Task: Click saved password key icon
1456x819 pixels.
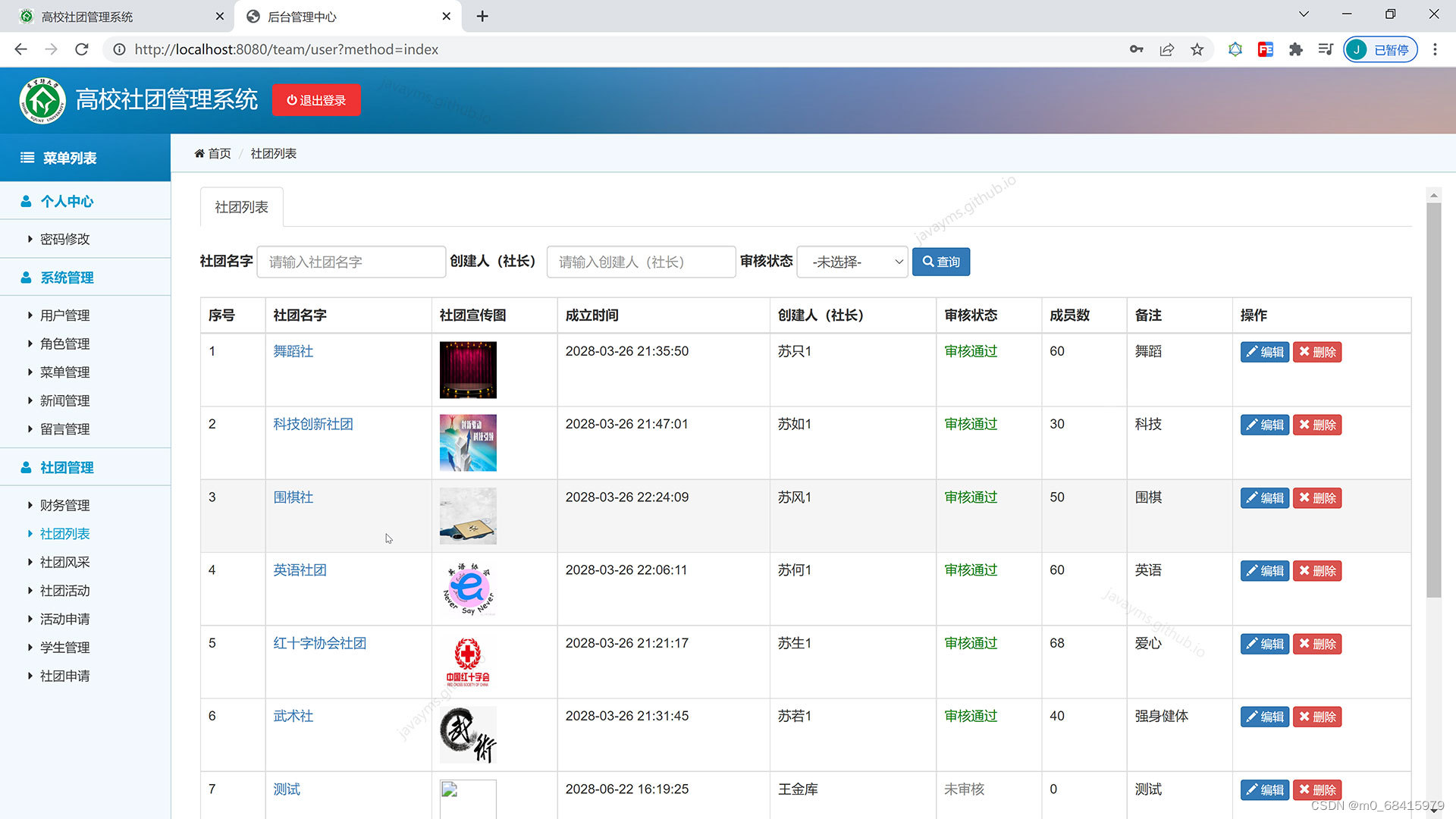Action: tap(1136, 49)
